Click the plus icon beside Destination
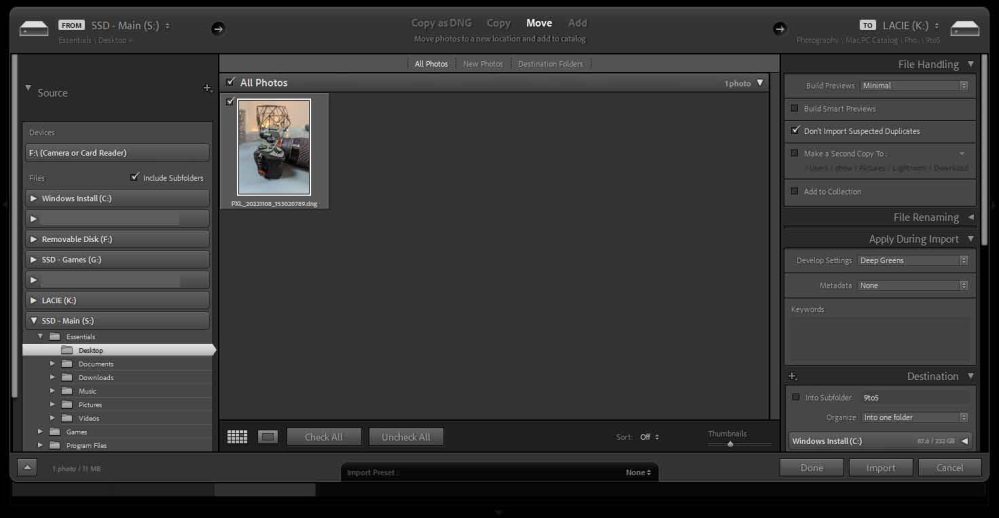999x518 pixels. [792, 376]
